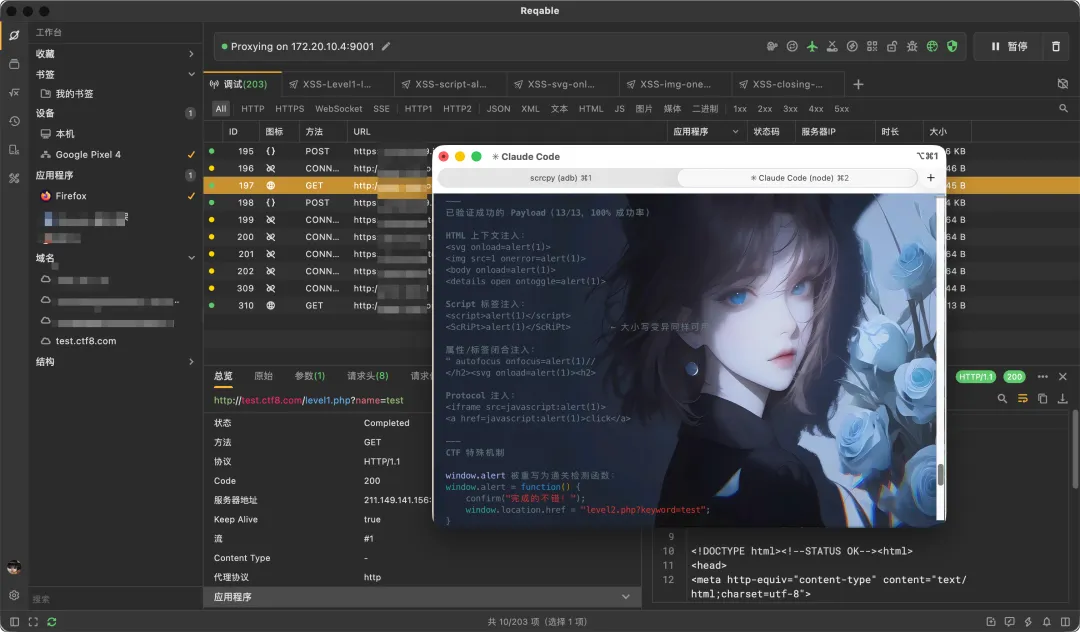Image resolution: width=1080 pixels, height=632 pixels.
Task: Click the crossed-box icon right of tabs
Action: tap(1063, 83)
